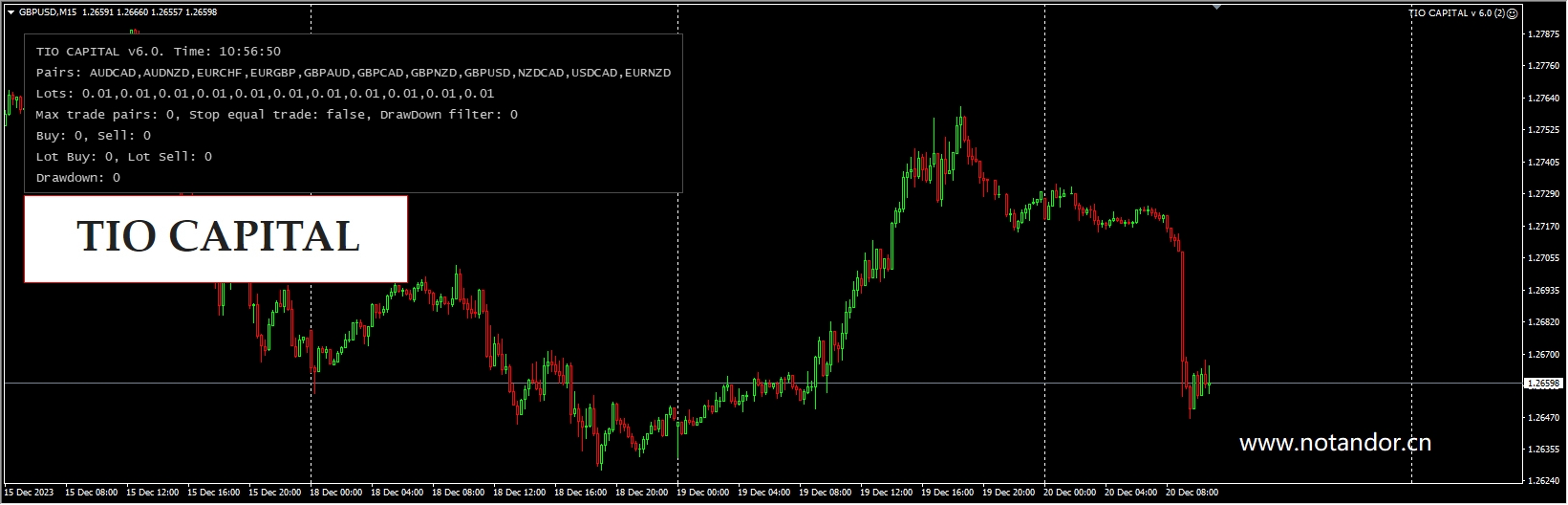Click the TIO CAPITAL white logo banner
1568x505 pixels.
(216, 239)
